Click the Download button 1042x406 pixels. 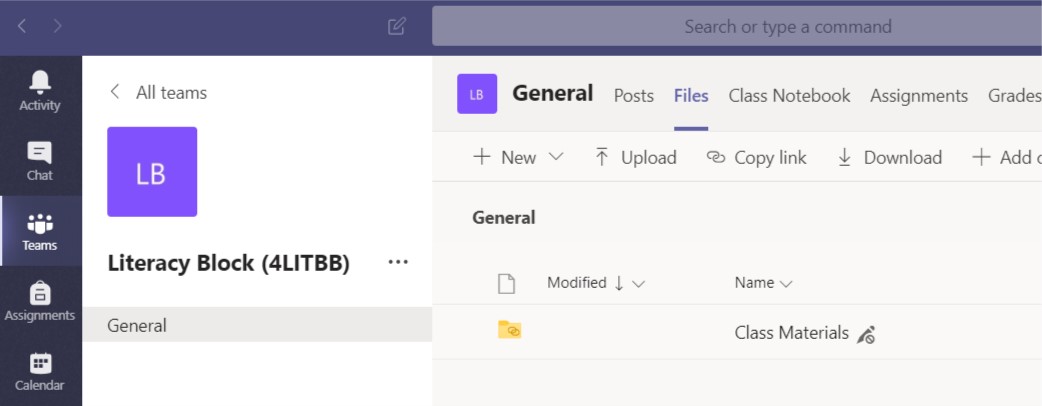tap(889, 157)
